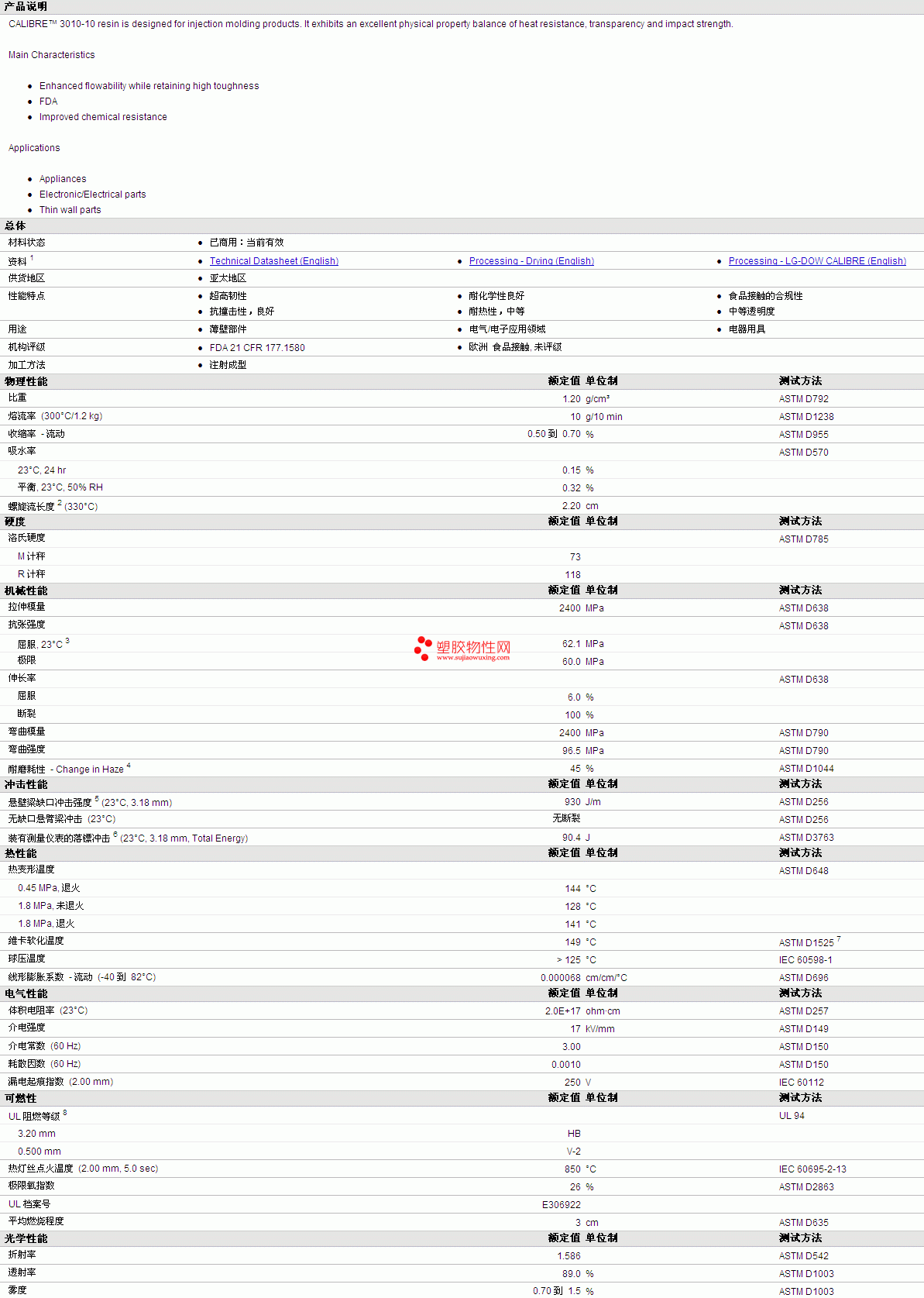Click the '128' value for 1.8 MPa unannealed
The height and width of the screenshot is (1298, 924).
coord(573,907)
